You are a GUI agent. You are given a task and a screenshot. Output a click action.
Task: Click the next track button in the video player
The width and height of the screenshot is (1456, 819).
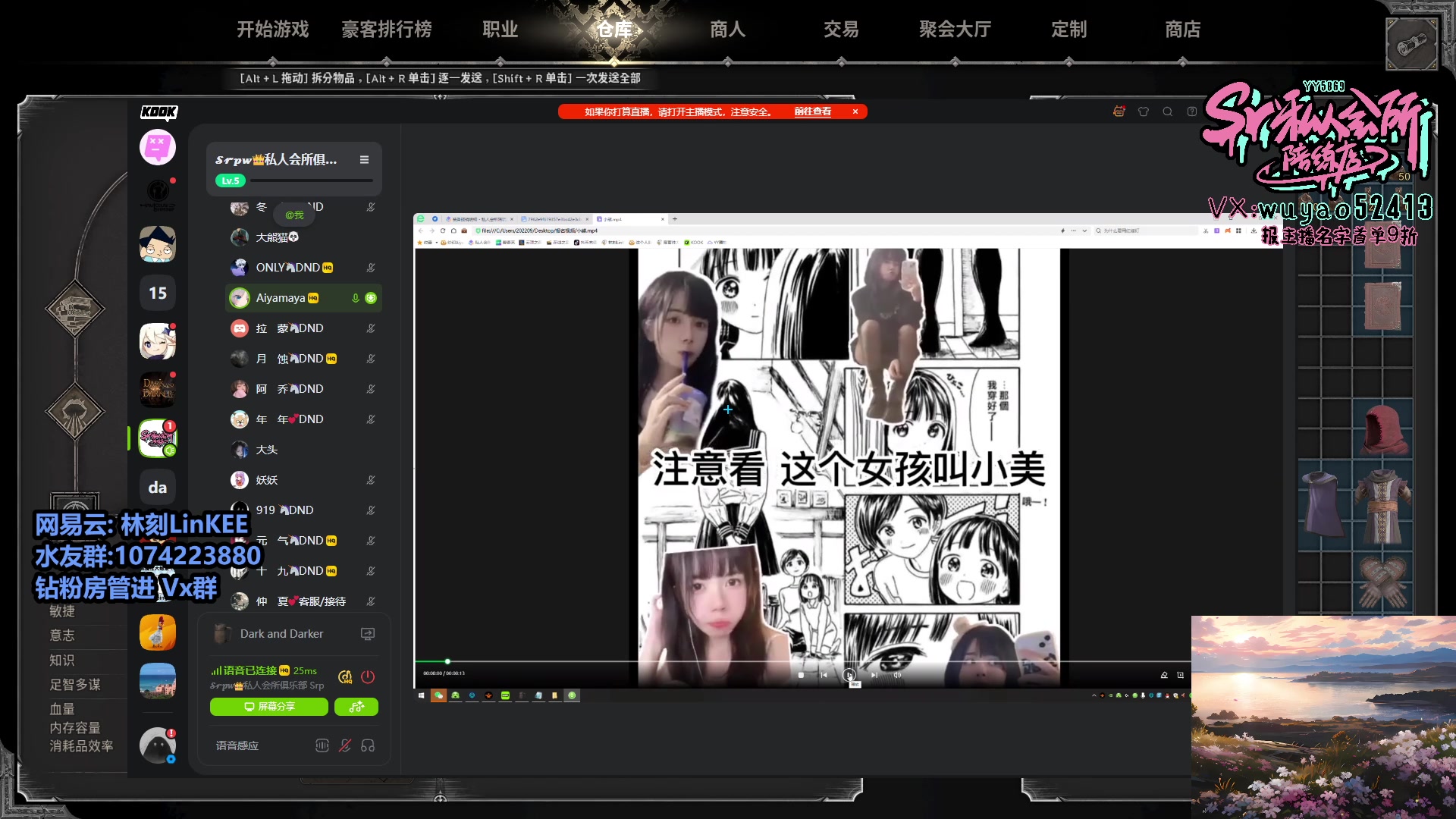pos(874,675)
